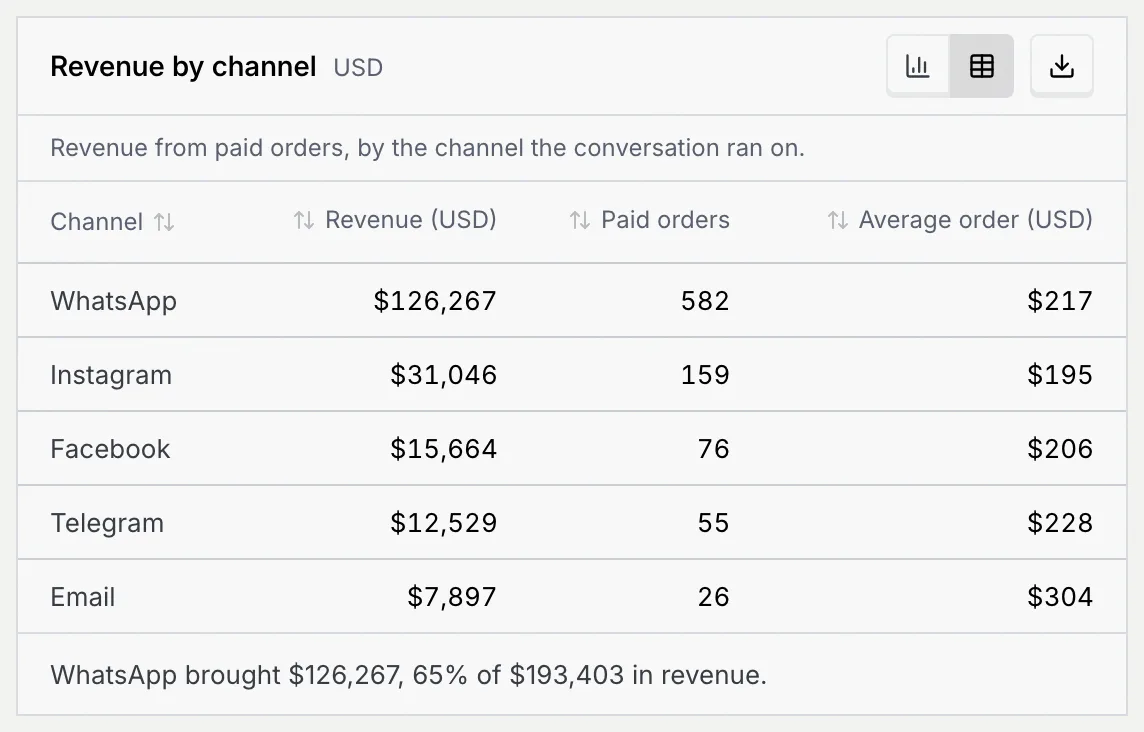
Task: Select the WhatsApp channel row label
Action: pyautogui.click(x=114, y=301)
